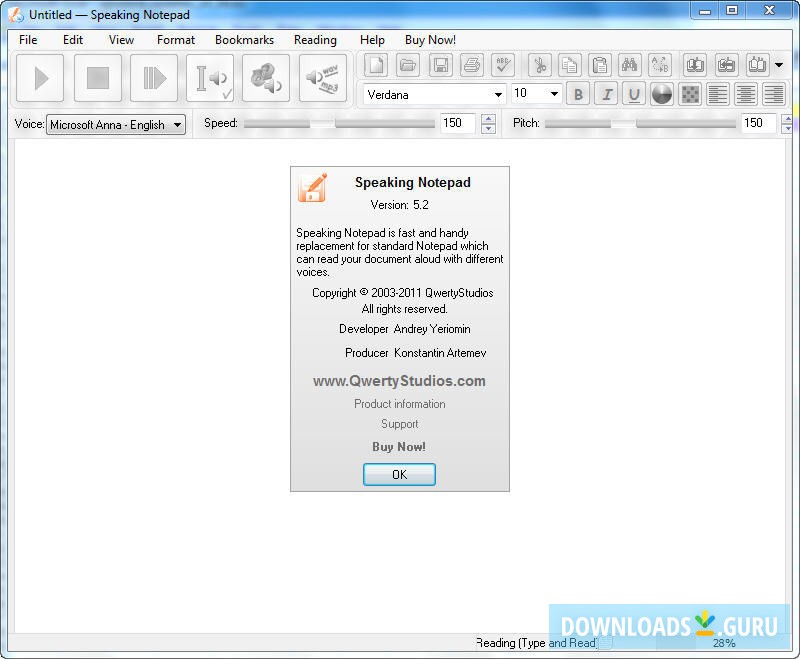Screen dimensions: 800x659
Task: Expand the bookmark toolbar dropdown arrow
Action: tap(779, 65)
